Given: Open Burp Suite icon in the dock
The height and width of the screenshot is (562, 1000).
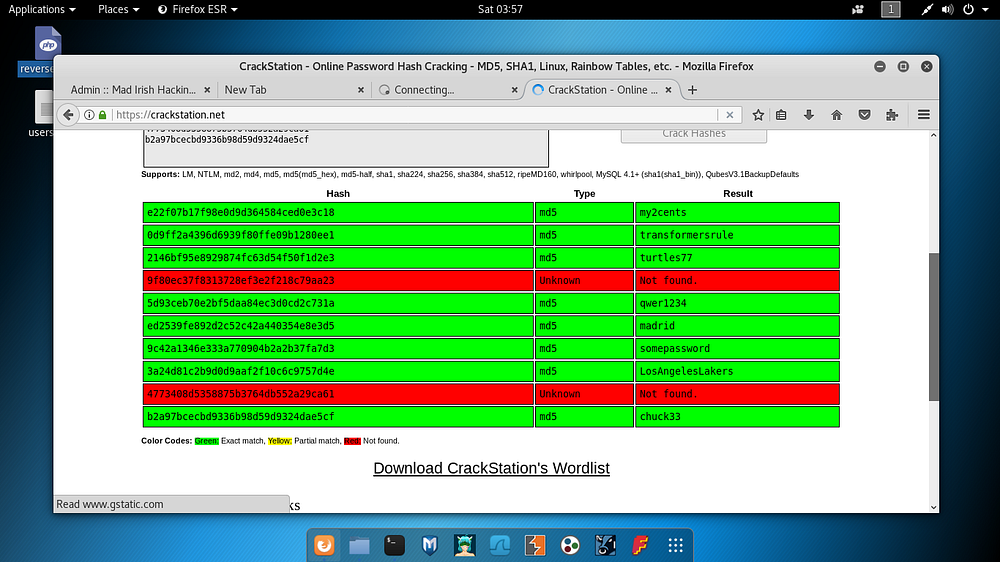Looking at the screenshot, I should coord(535,545).
